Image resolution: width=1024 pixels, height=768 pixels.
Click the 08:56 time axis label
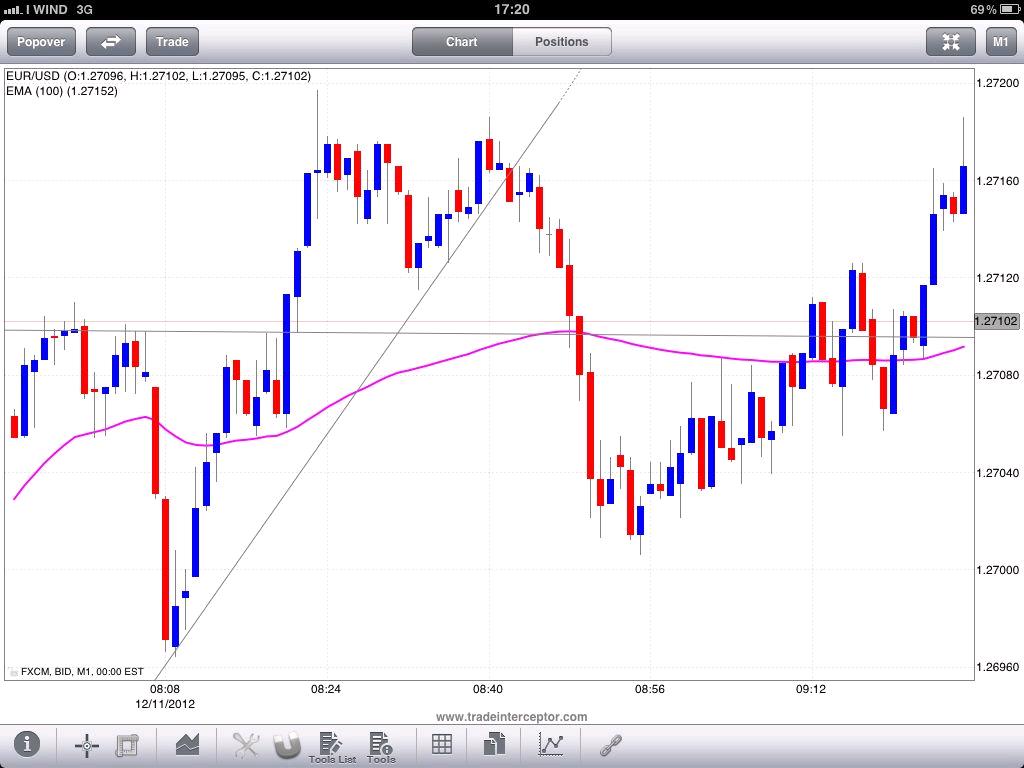pos(650,689)
